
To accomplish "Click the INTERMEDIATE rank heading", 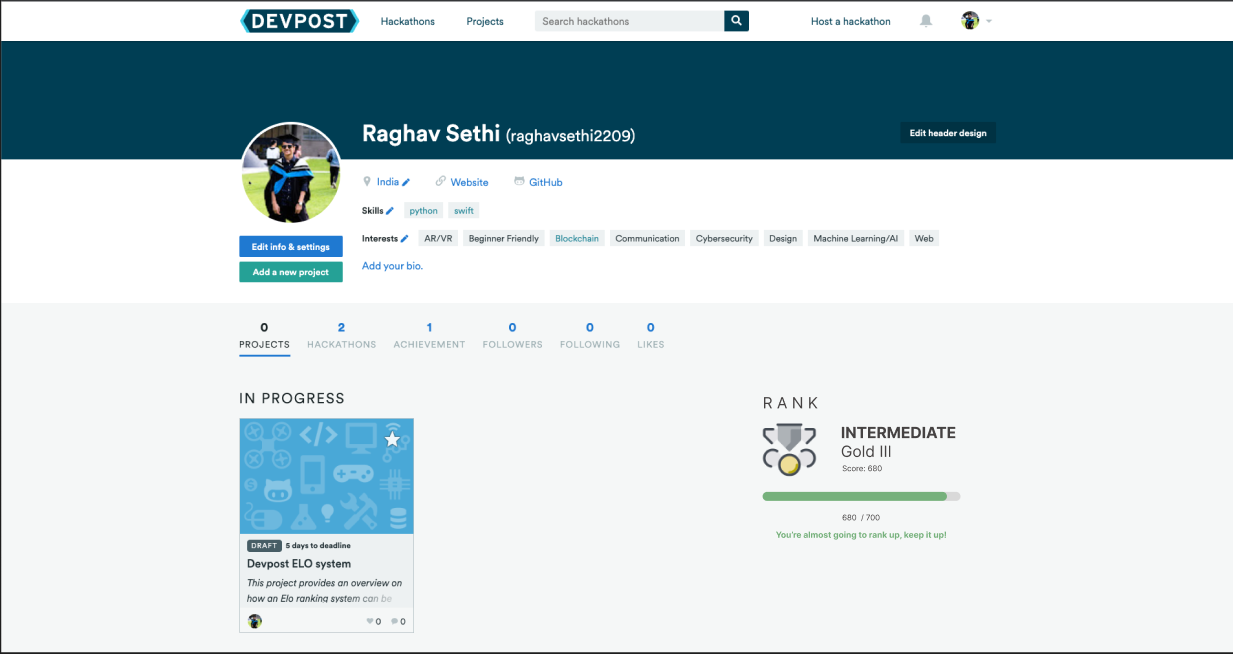I will (x=898, y=433).
